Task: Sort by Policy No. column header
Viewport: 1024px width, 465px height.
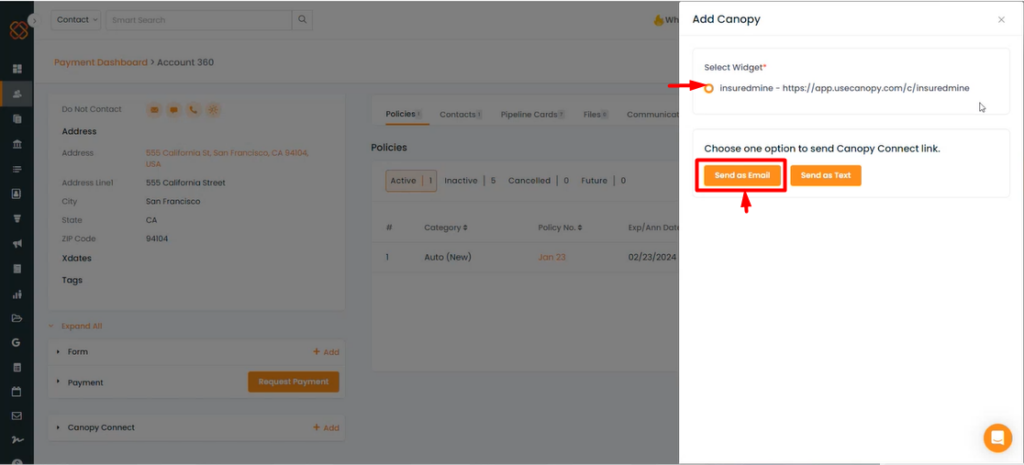Action: pyautogui.click(x=560, y=228)
